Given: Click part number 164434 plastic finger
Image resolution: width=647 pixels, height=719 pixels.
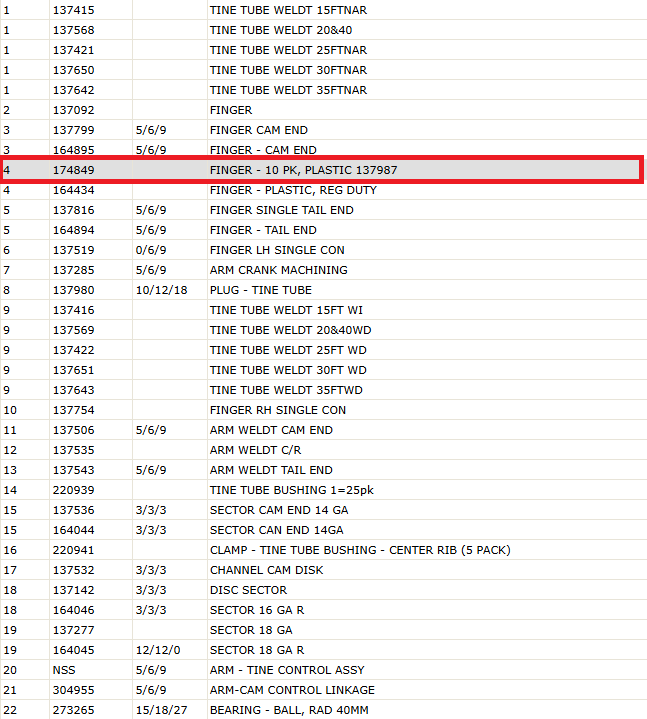Looking at the screenshot, I should pos(73,190).
